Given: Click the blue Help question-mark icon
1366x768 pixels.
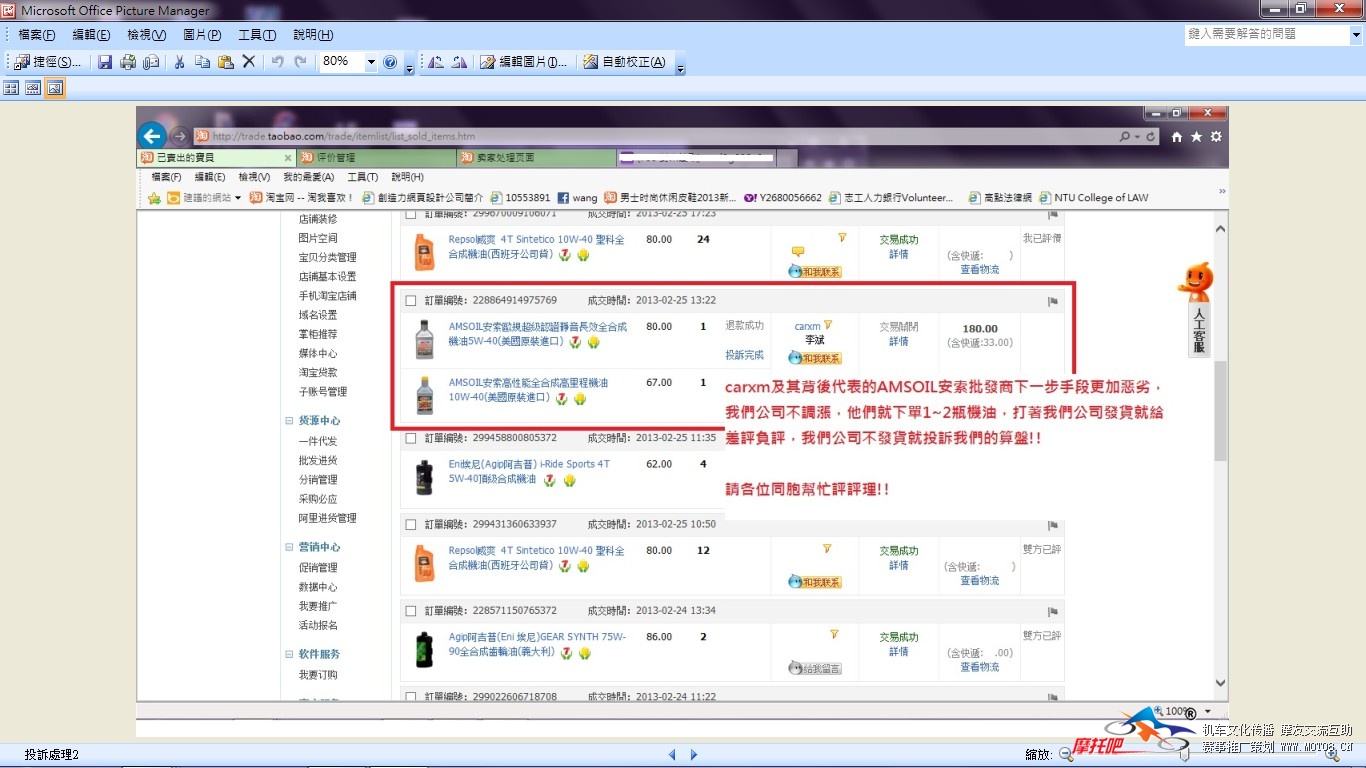Looking at the screenshot, I should (x=390, y=62).
